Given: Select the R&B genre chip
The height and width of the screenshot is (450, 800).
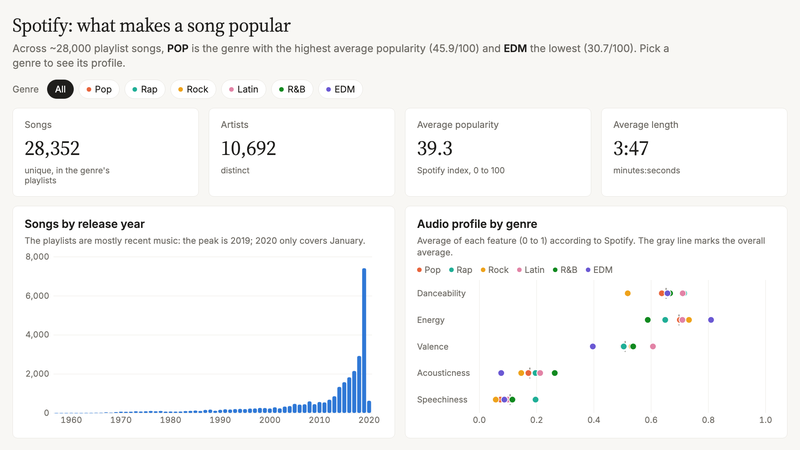Looking at the screenshot, I should point(292,89).
